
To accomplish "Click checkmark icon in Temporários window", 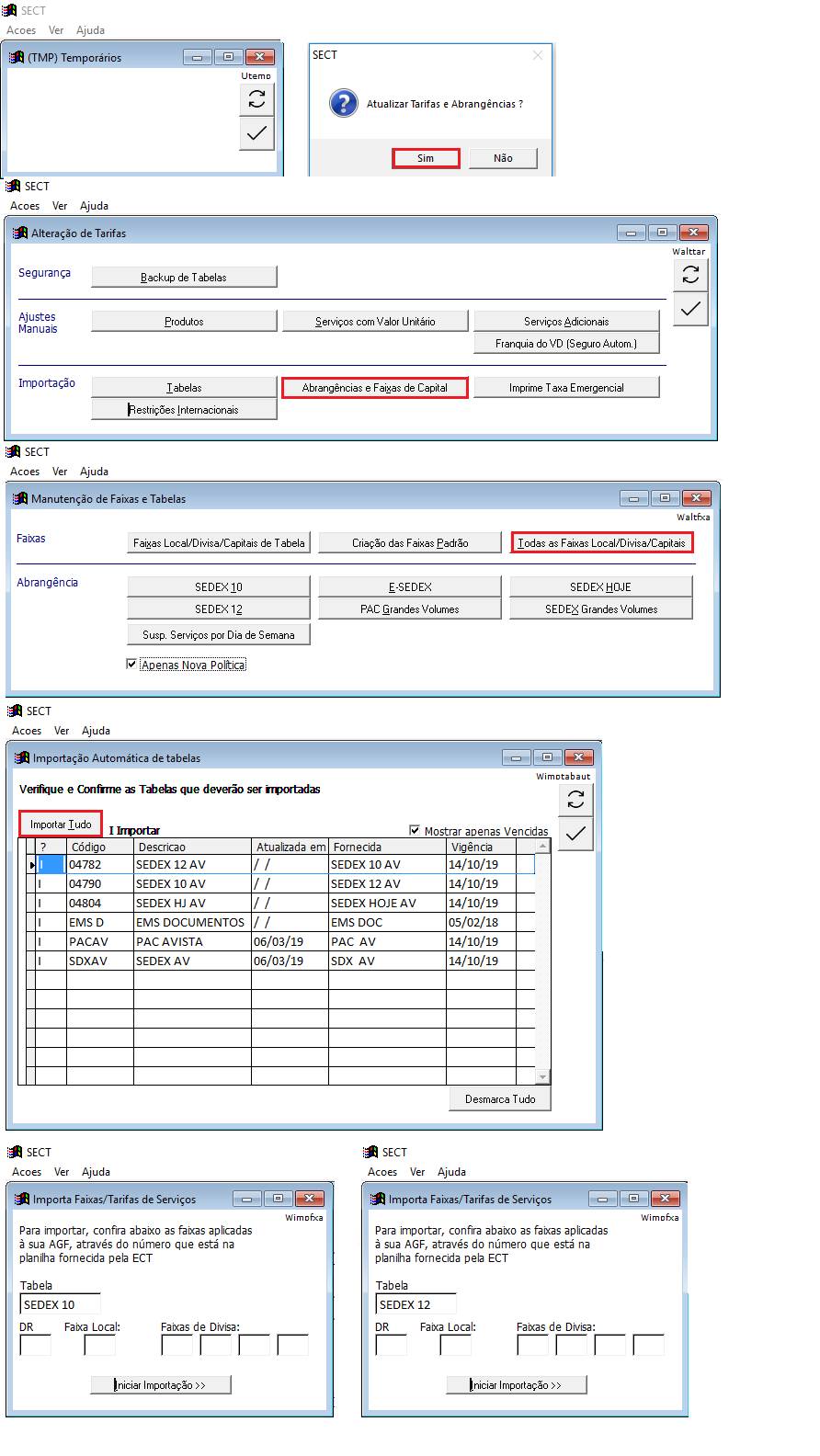I will 256,133.
